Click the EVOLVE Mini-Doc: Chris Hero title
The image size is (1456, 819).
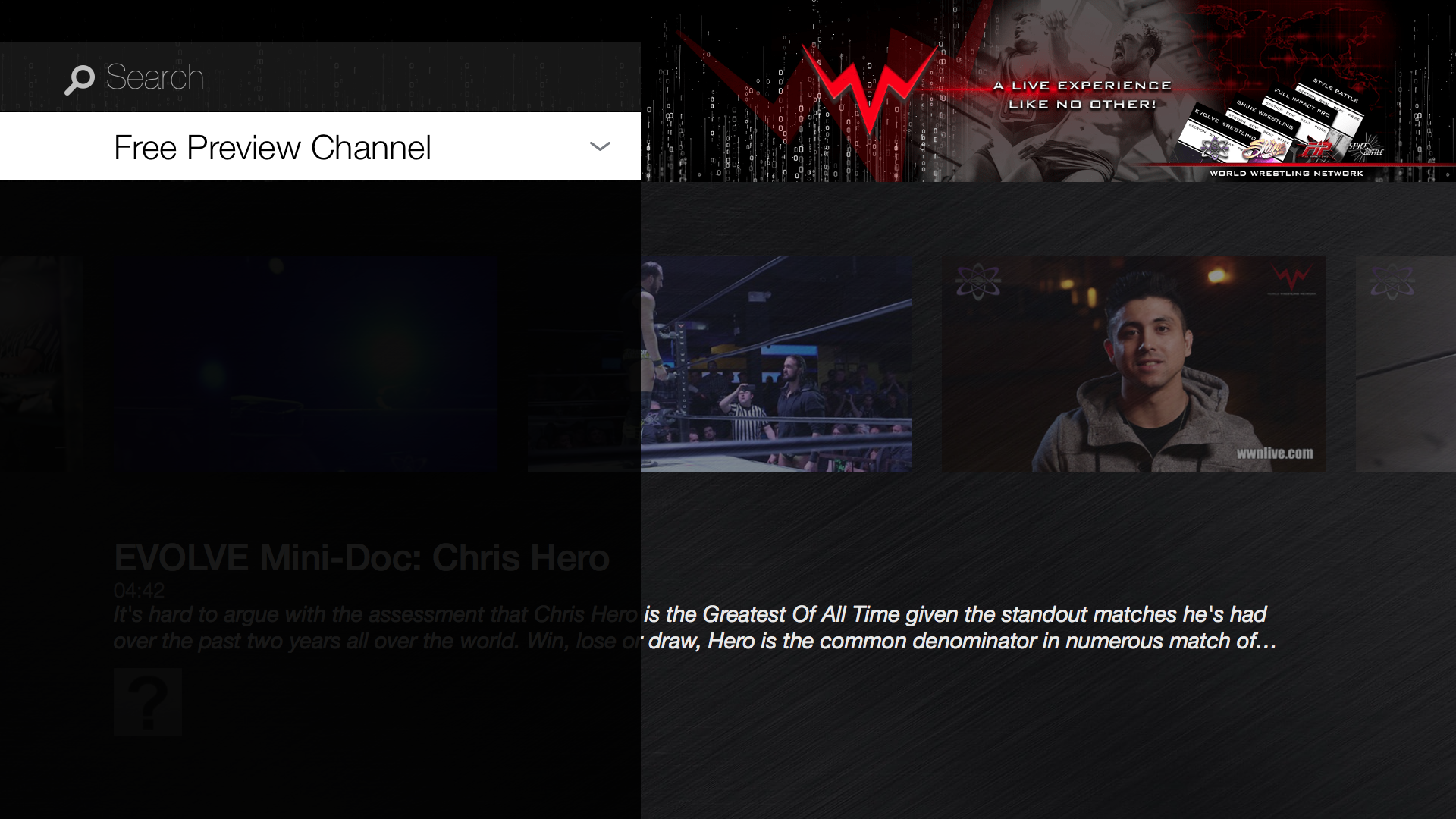361,558
